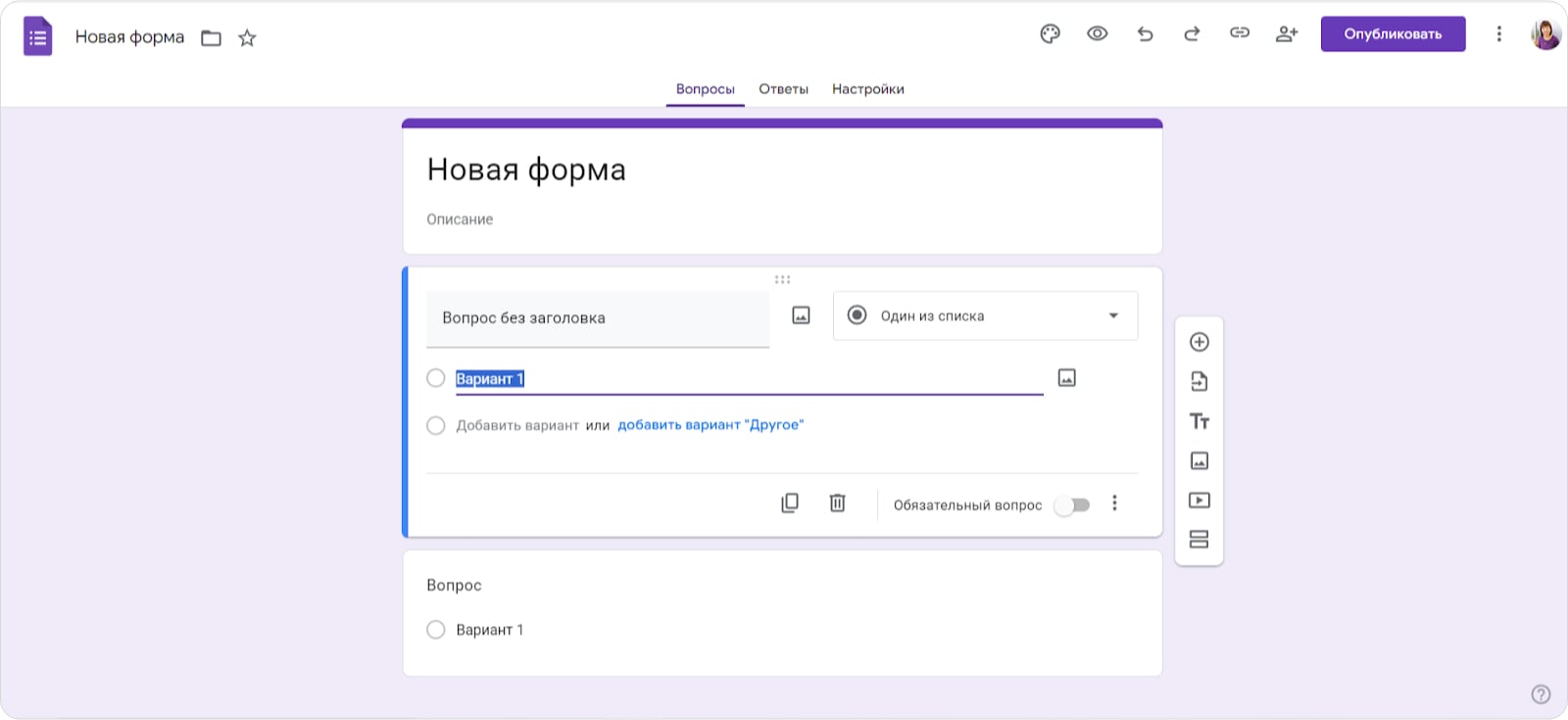Toggle the Обязательный вопрос switch
The image size is (1568, 720).
[x=1072, y=505]
